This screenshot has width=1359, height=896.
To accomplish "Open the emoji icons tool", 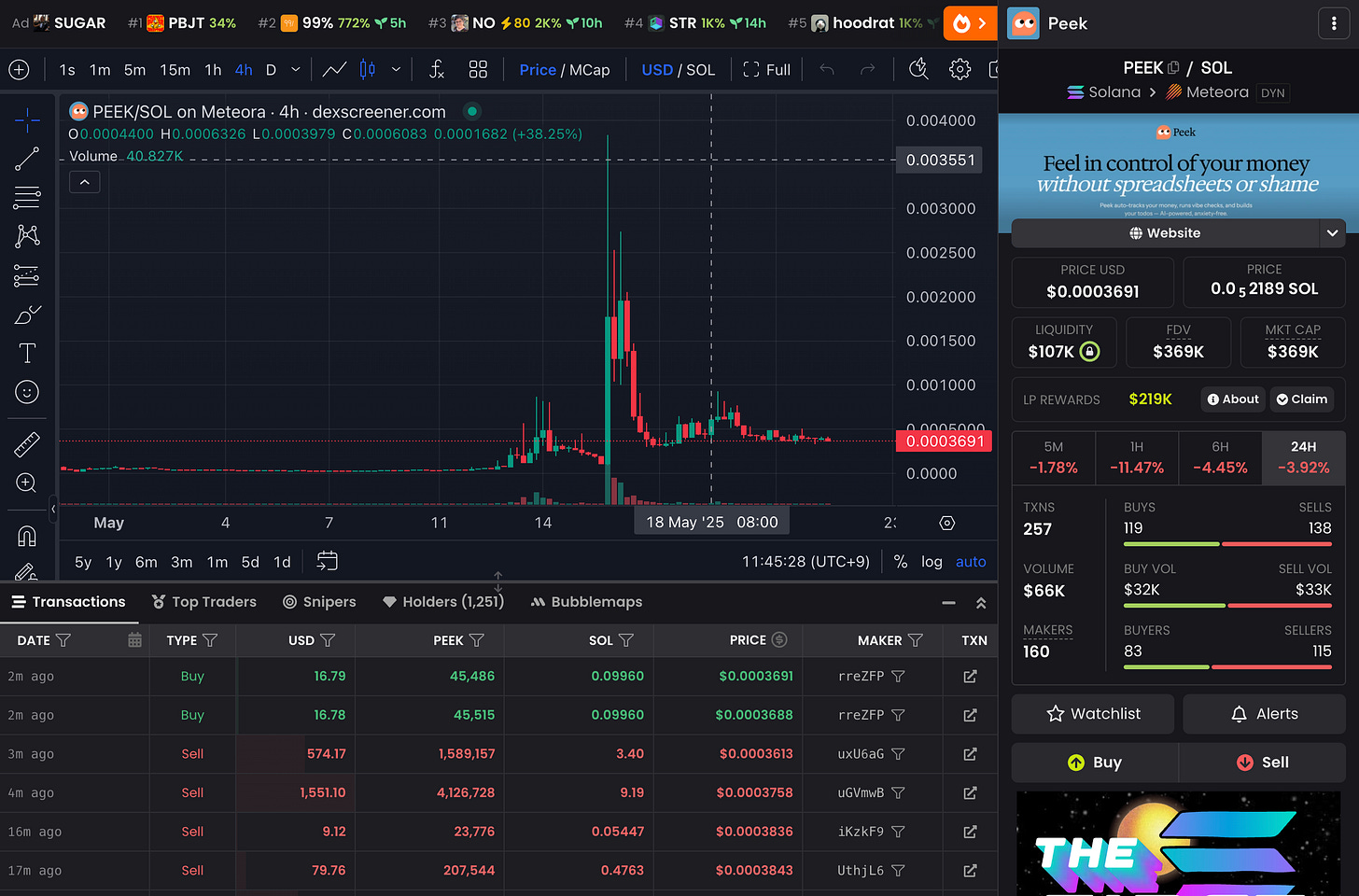I will pos(27,392).
